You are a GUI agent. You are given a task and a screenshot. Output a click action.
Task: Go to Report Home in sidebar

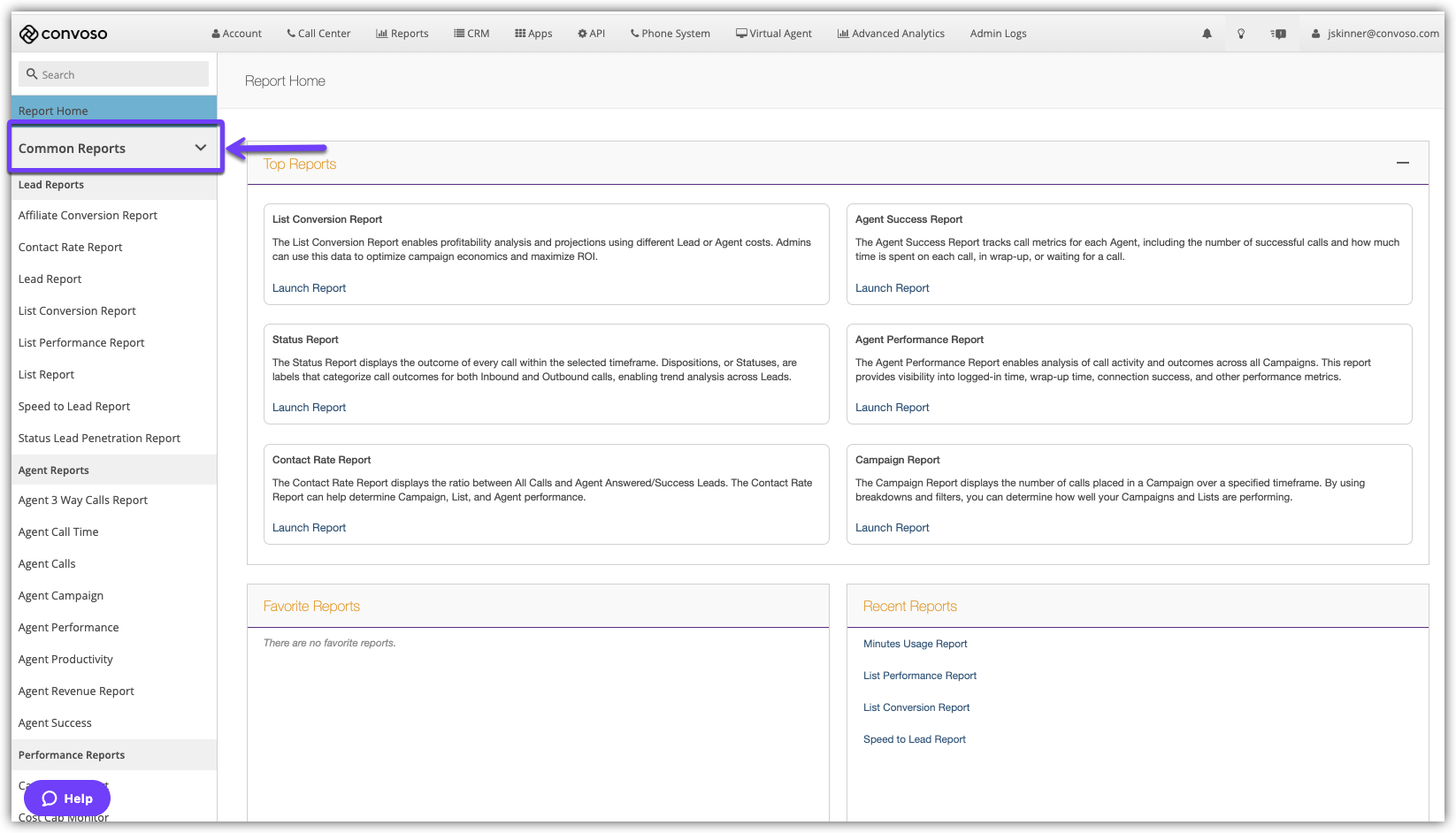[x=53, y=111]
